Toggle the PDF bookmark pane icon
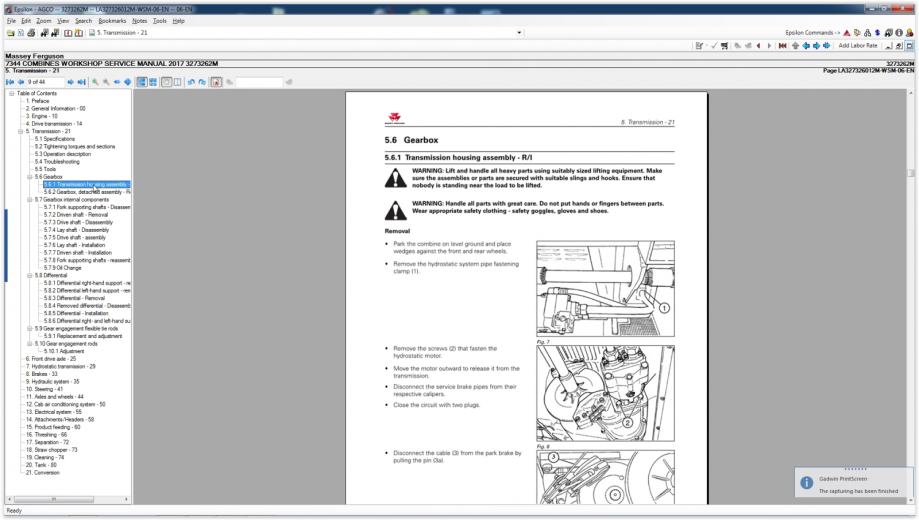919x520 pixels. [216, 82]
